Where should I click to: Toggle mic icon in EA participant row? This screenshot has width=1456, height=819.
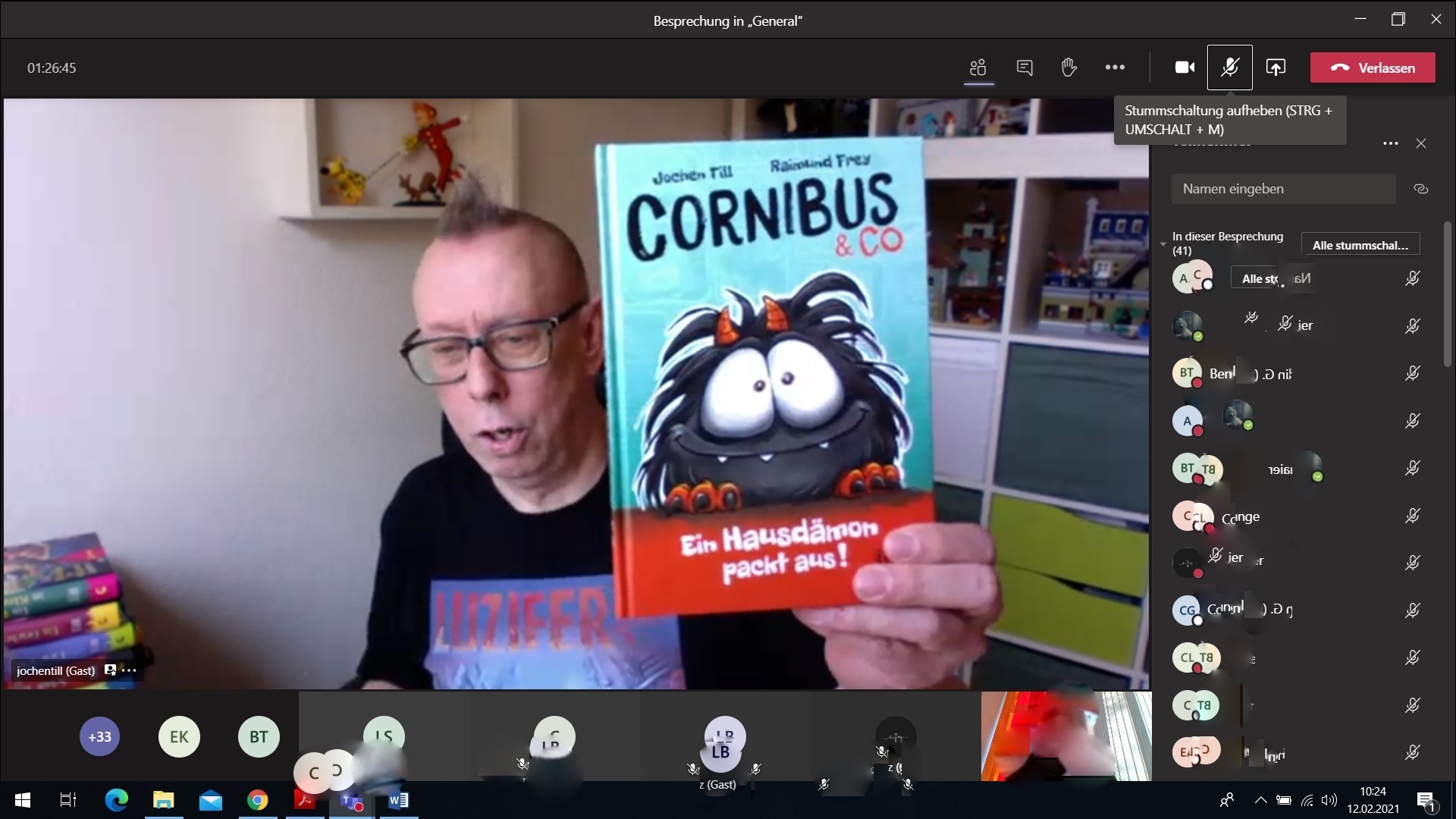[x=1412, y=752]
